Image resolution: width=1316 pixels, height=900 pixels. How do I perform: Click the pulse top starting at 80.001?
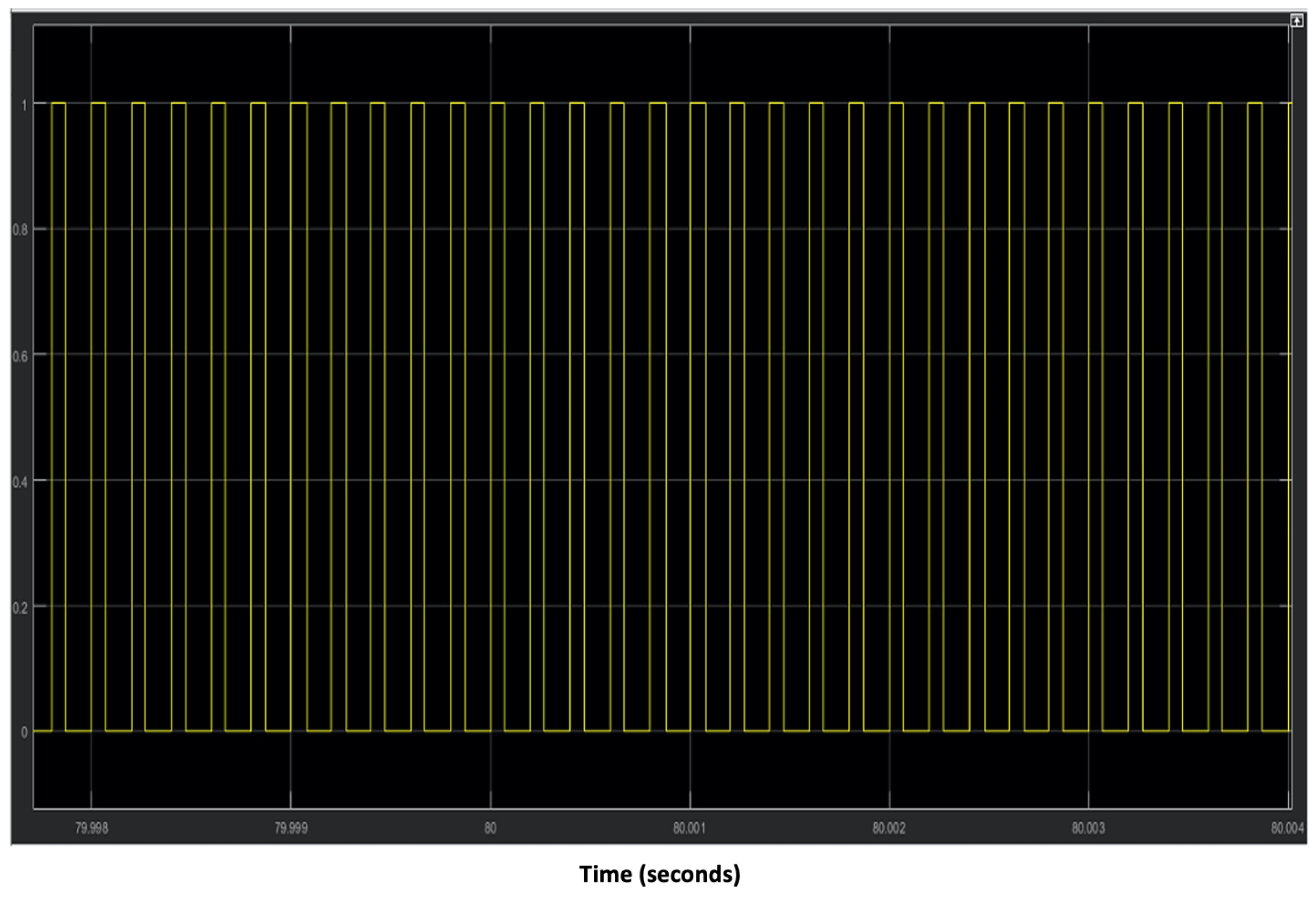697,103
